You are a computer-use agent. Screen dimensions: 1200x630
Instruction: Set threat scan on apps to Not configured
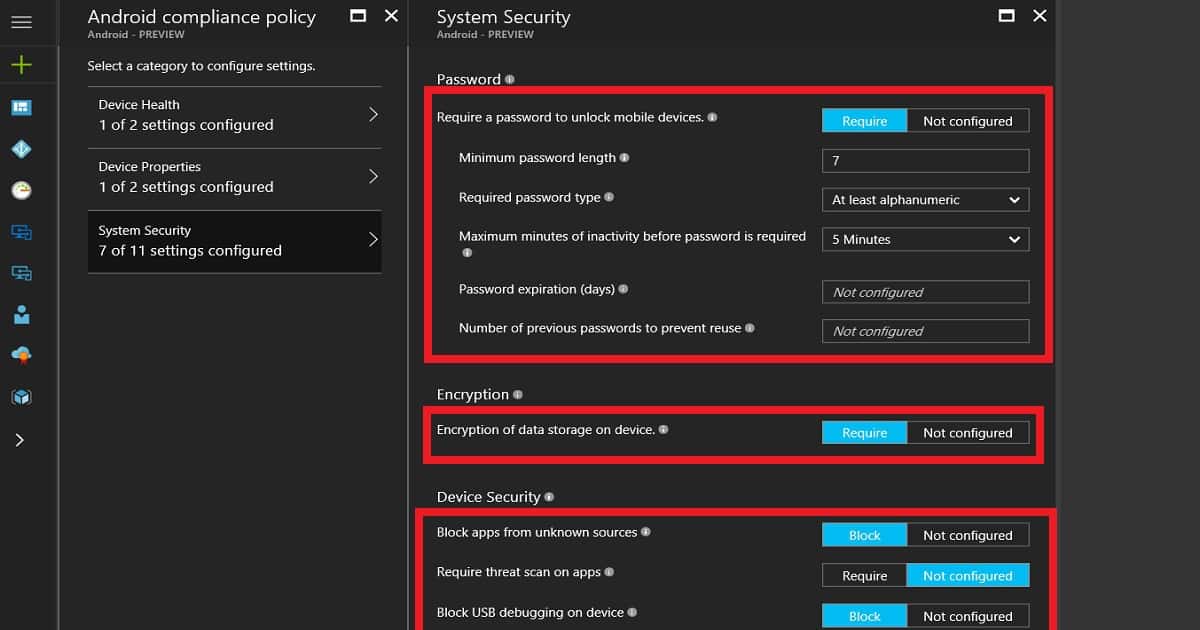[x=968, y=576]
